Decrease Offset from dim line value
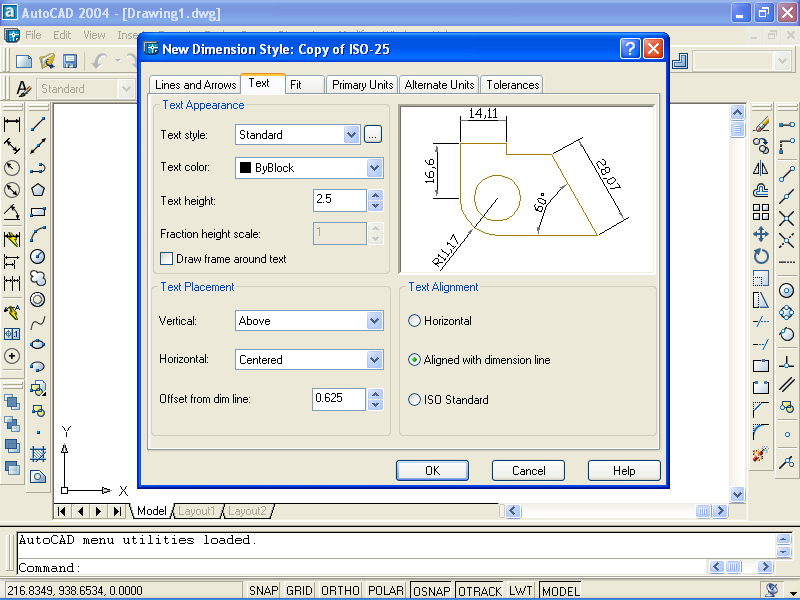800x600 pixels. click(x=376, y=405)
